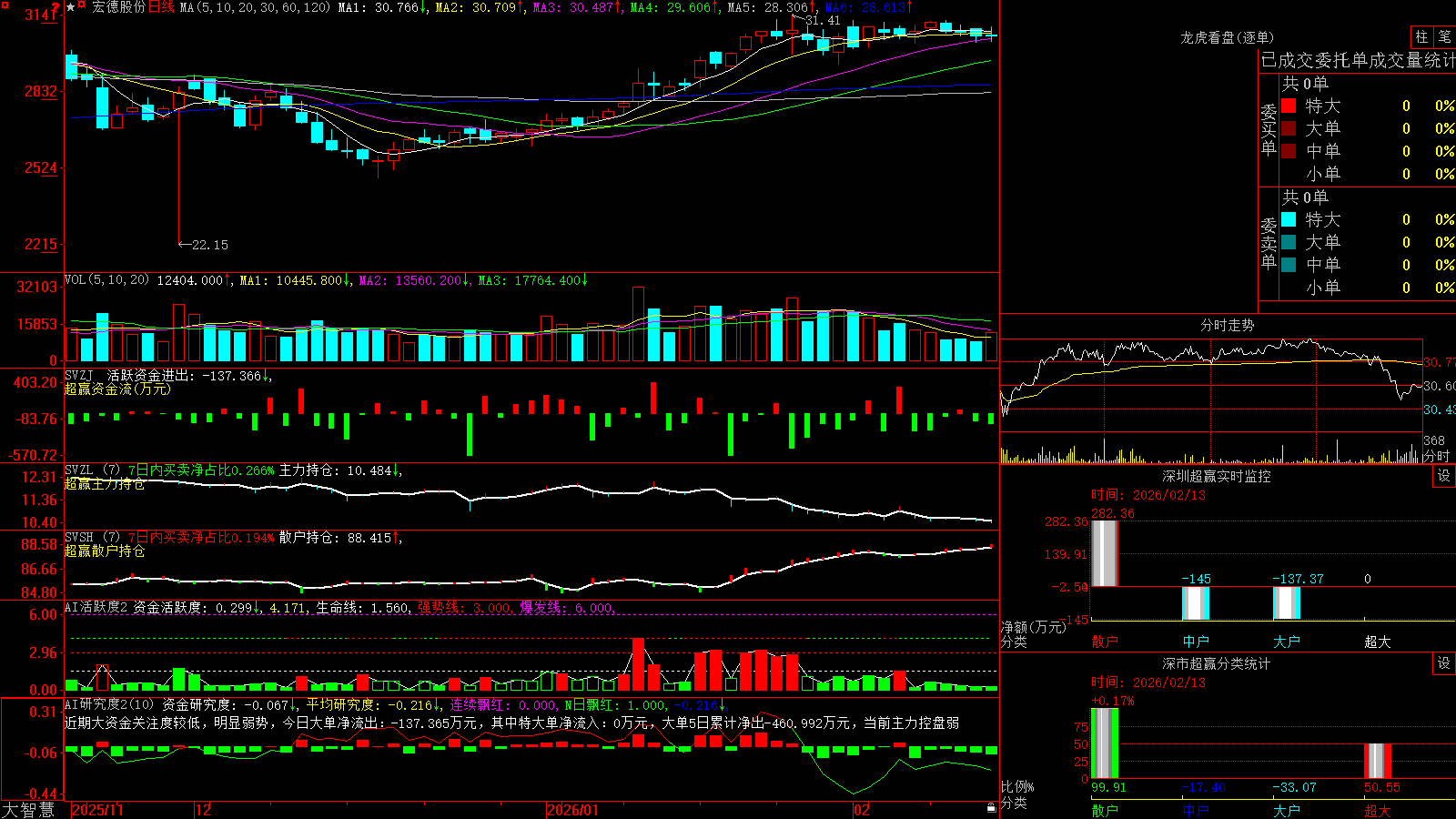Click the 超赢散户持仓 label

pyautogui.click(x=105, y=551)
